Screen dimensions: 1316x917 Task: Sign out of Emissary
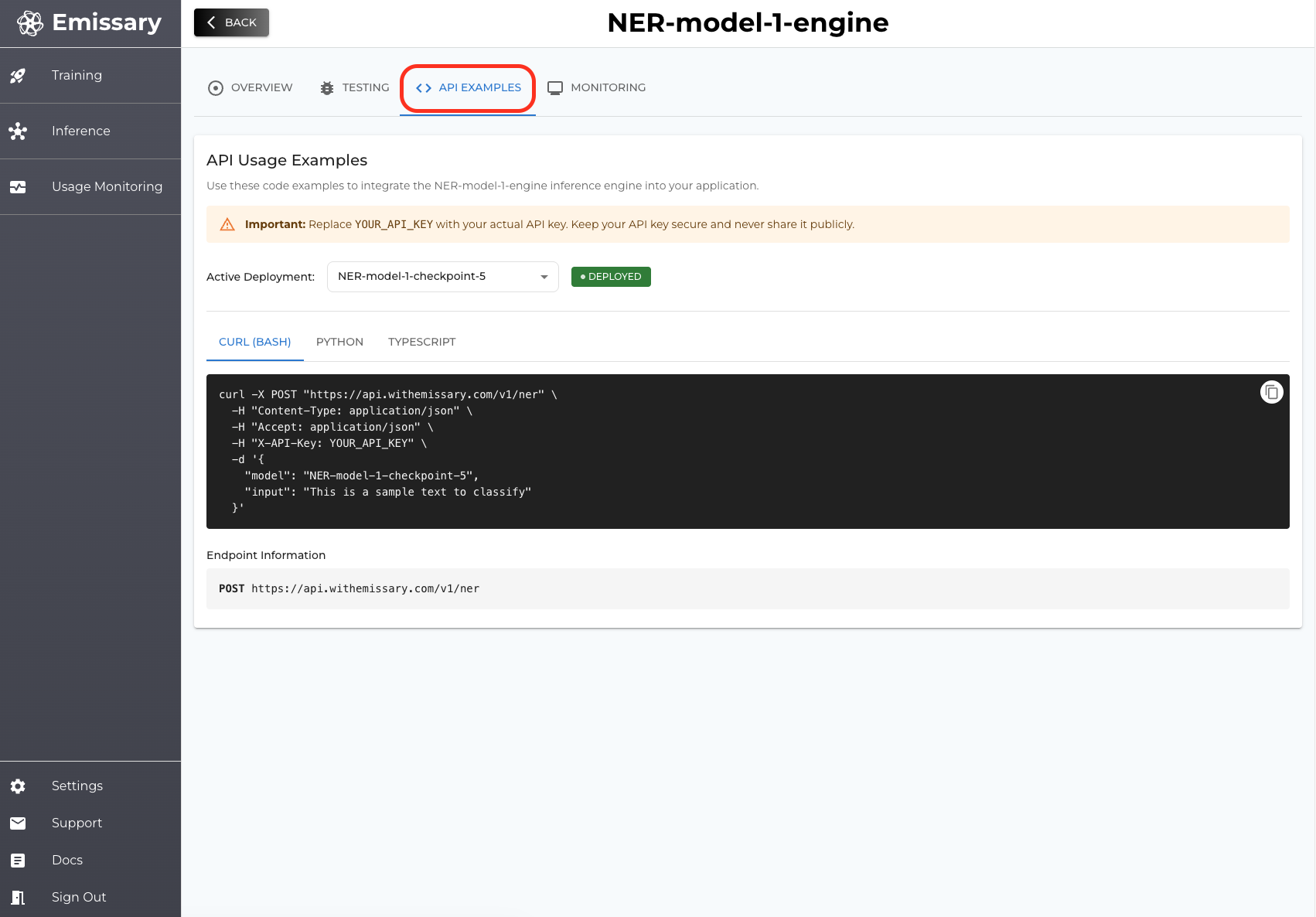point(78,897)
